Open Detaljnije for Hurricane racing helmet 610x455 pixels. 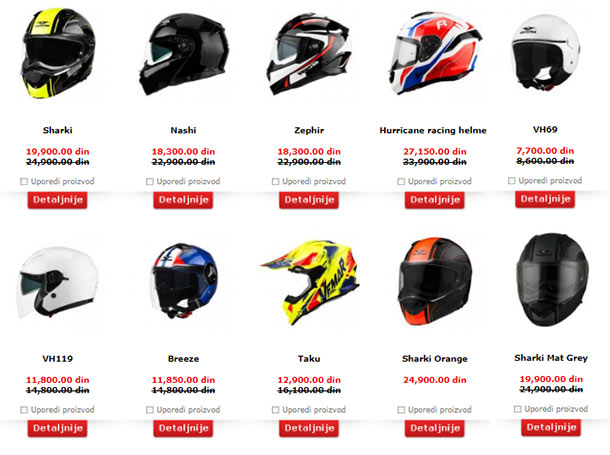pos(435,200)
